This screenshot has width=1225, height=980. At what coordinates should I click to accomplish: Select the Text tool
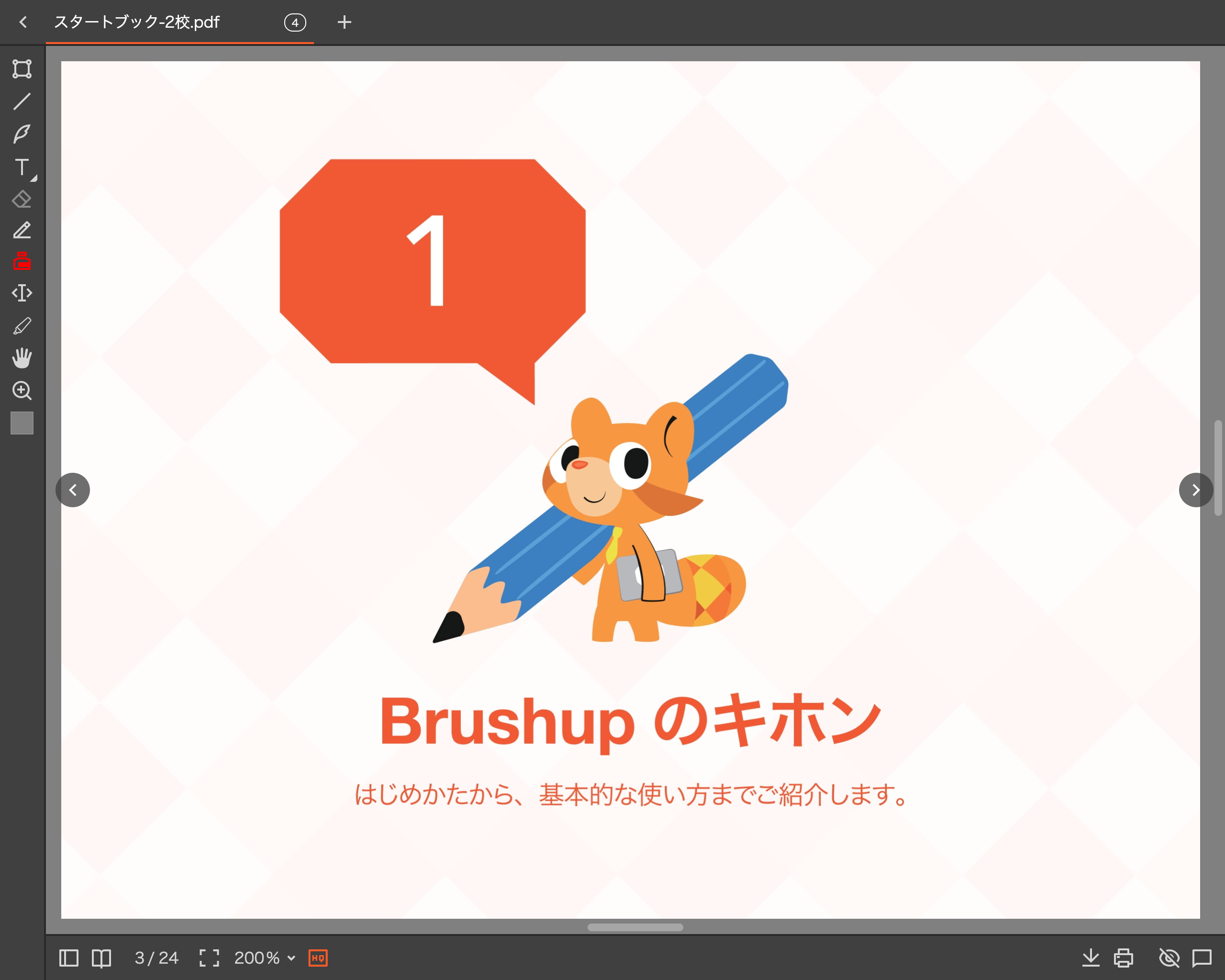[x=22, y=167]
